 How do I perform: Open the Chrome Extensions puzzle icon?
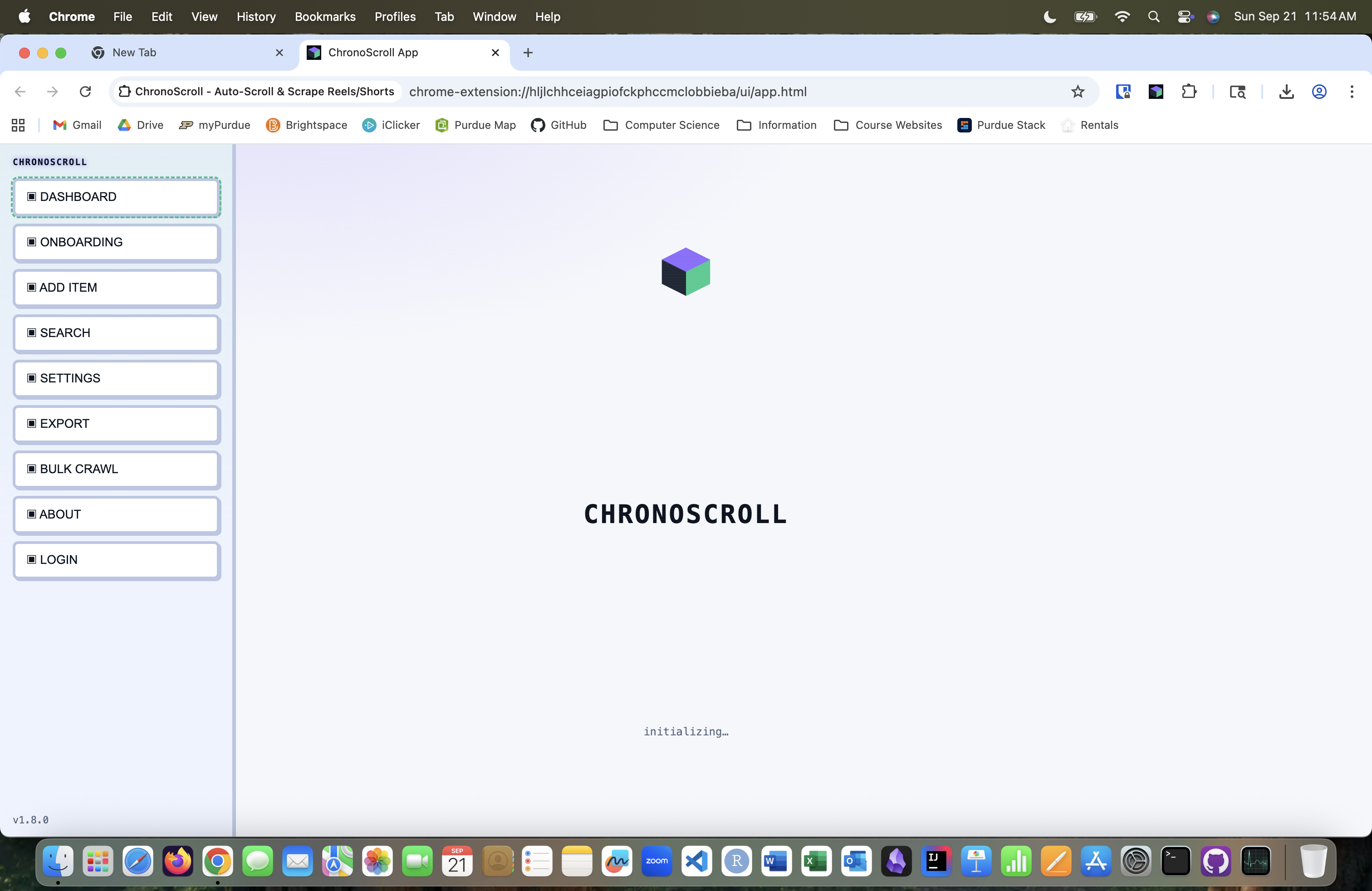click(x=1189, y=92)
